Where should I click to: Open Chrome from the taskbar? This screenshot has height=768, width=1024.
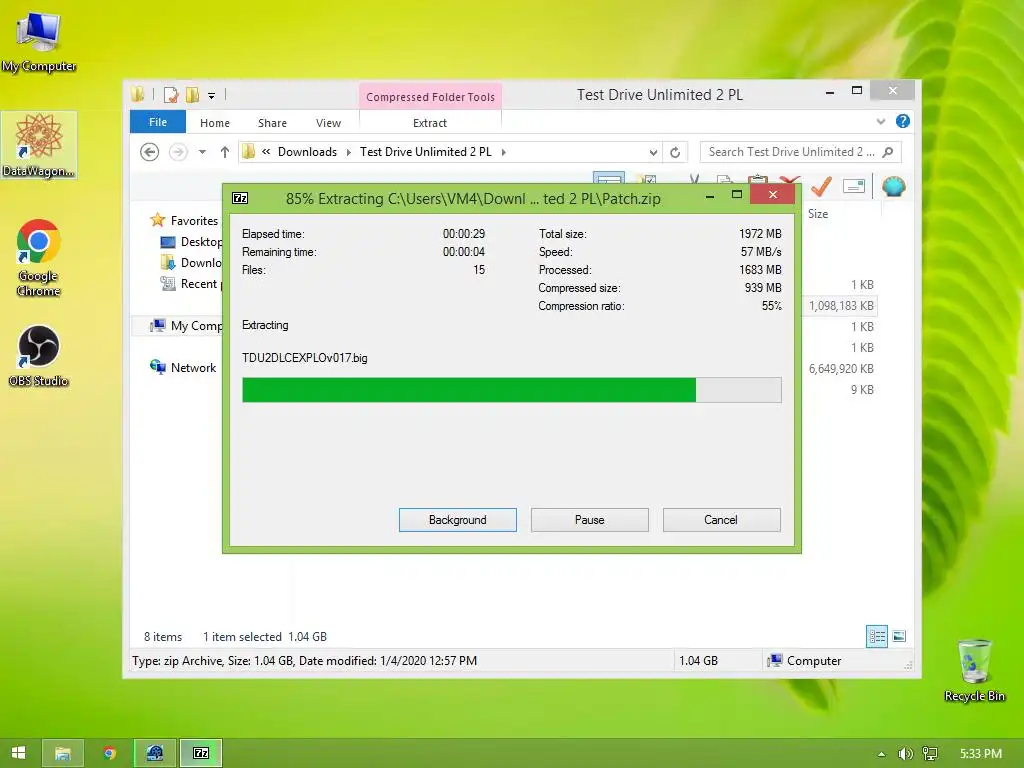coord(109,753)
